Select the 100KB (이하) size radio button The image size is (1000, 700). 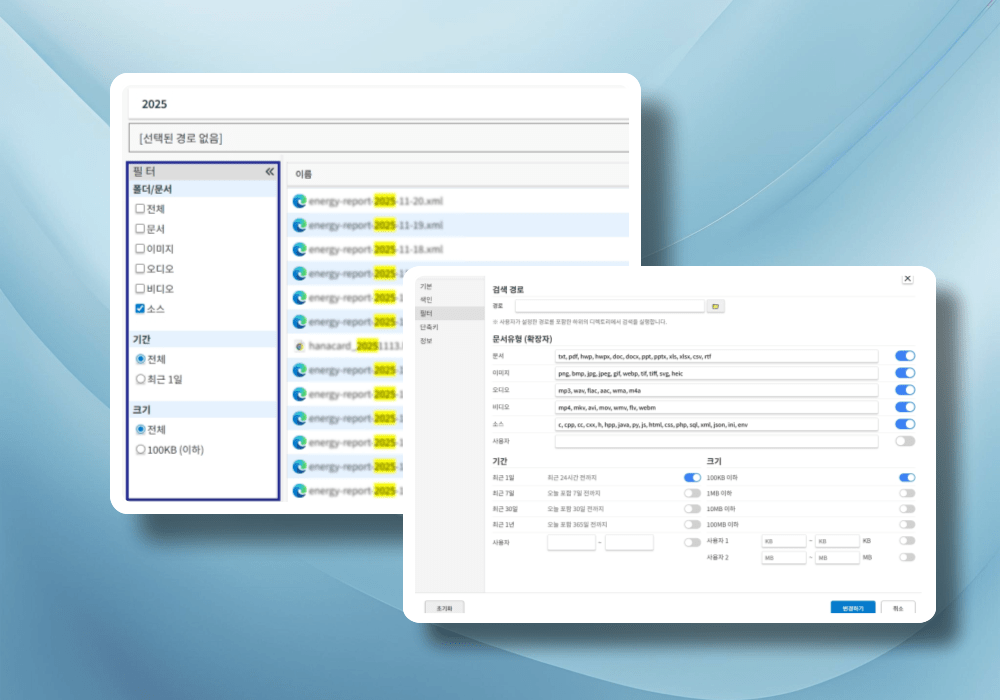[x=140, y=449]
